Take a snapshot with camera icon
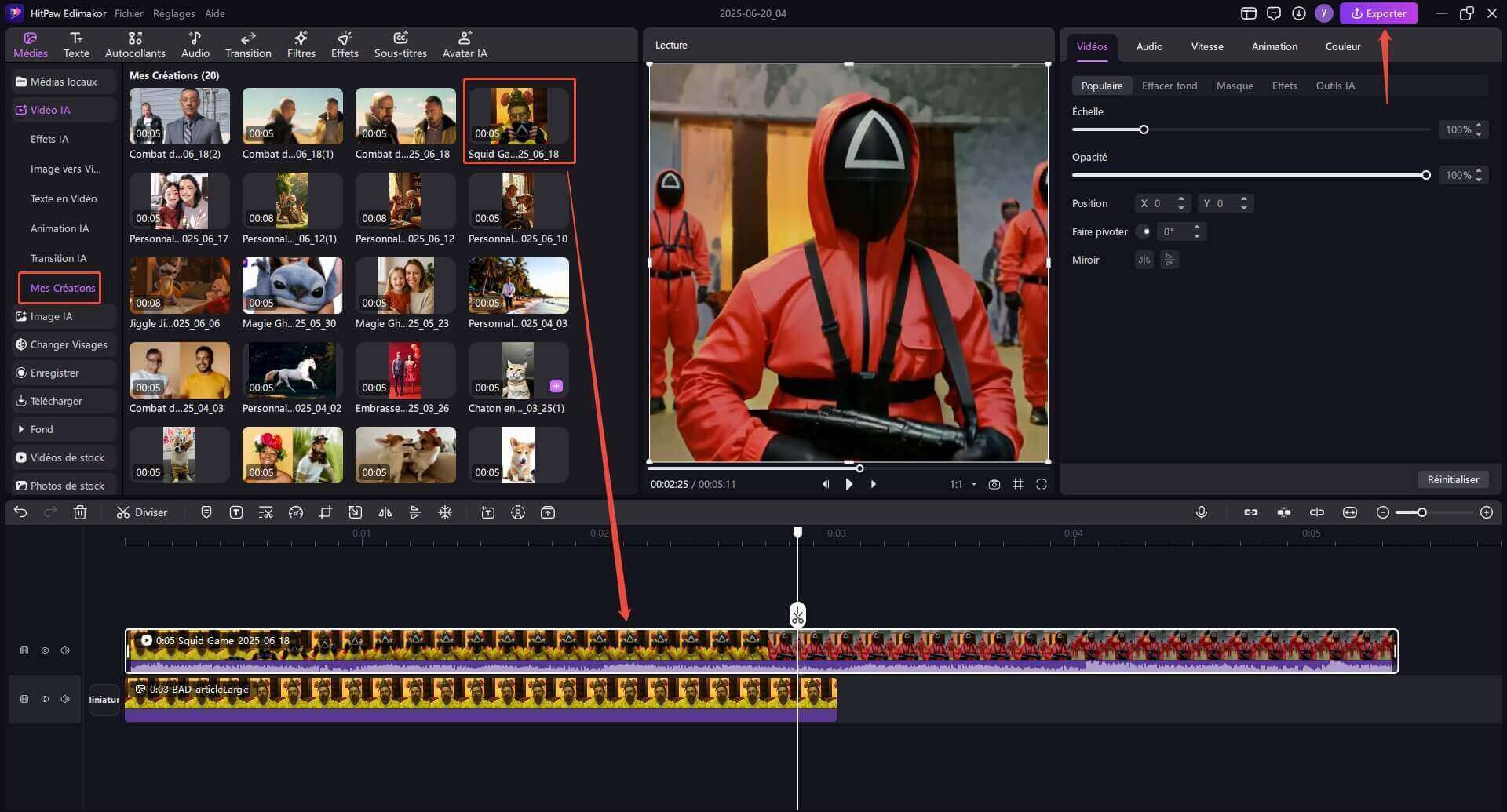 pos(994,484)
